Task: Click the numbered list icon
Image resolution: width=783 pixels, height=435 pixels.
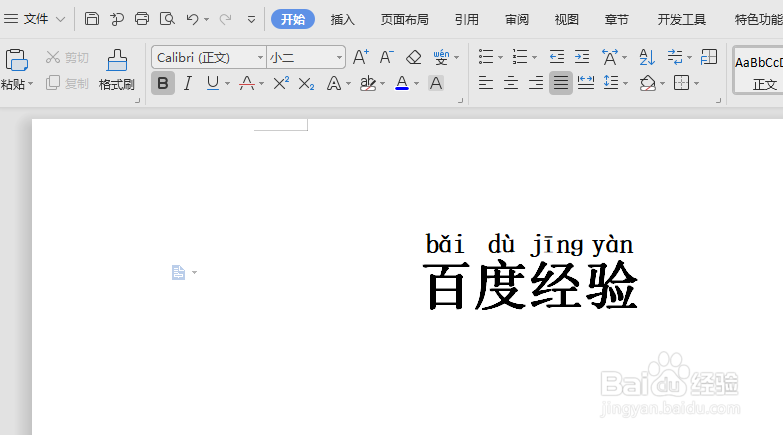Action: 520,57
